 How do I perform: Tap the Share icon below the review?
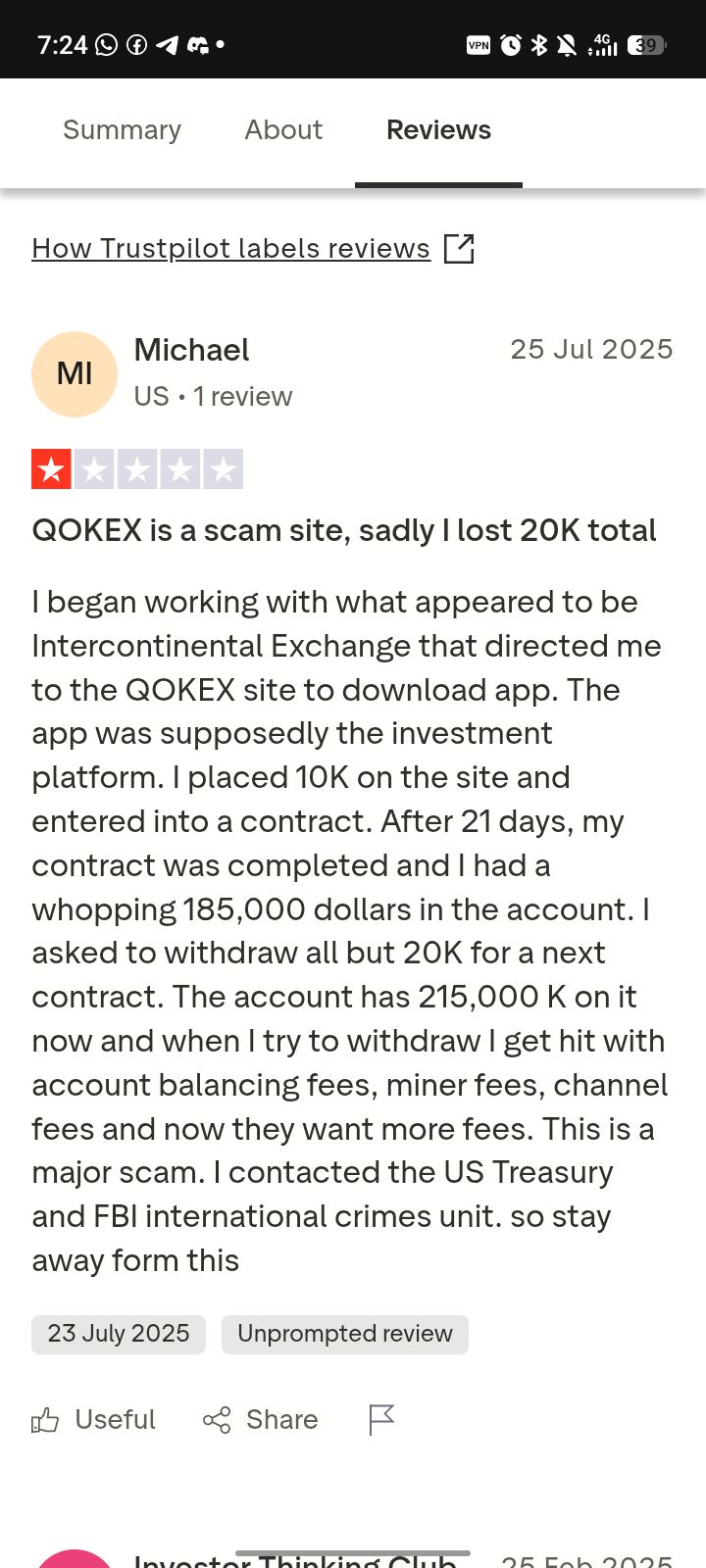tap(217, 1419)
